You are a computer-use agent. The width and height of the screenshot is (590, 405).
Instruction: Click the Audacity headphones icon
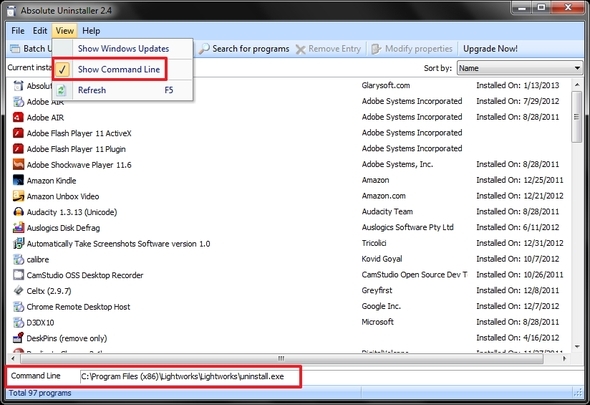(18, 212)
